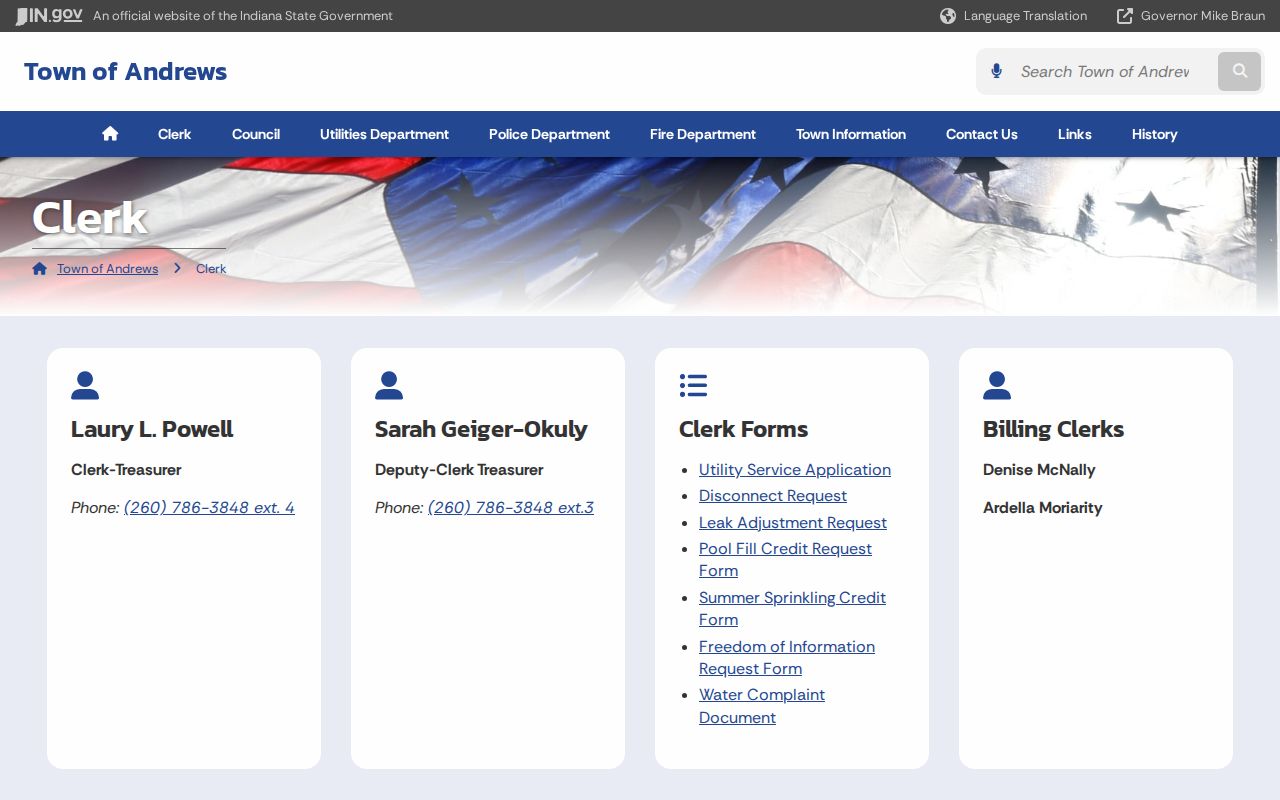Click the Clerk-Treasurer title text
Viewport: 1280px width, 800px height.
126,470
